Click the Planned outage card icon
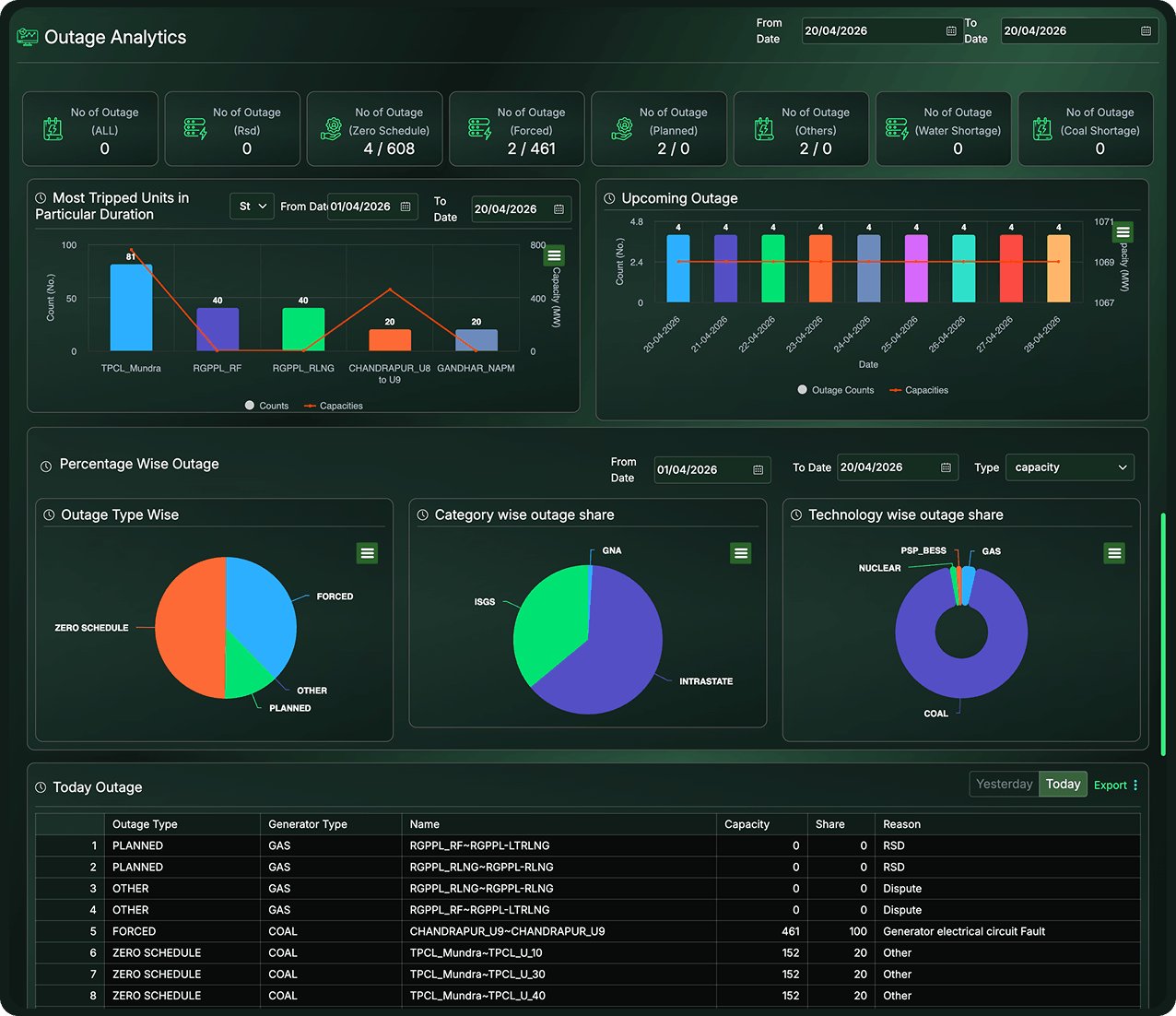1176x1016 pixels. click(622, 129)
